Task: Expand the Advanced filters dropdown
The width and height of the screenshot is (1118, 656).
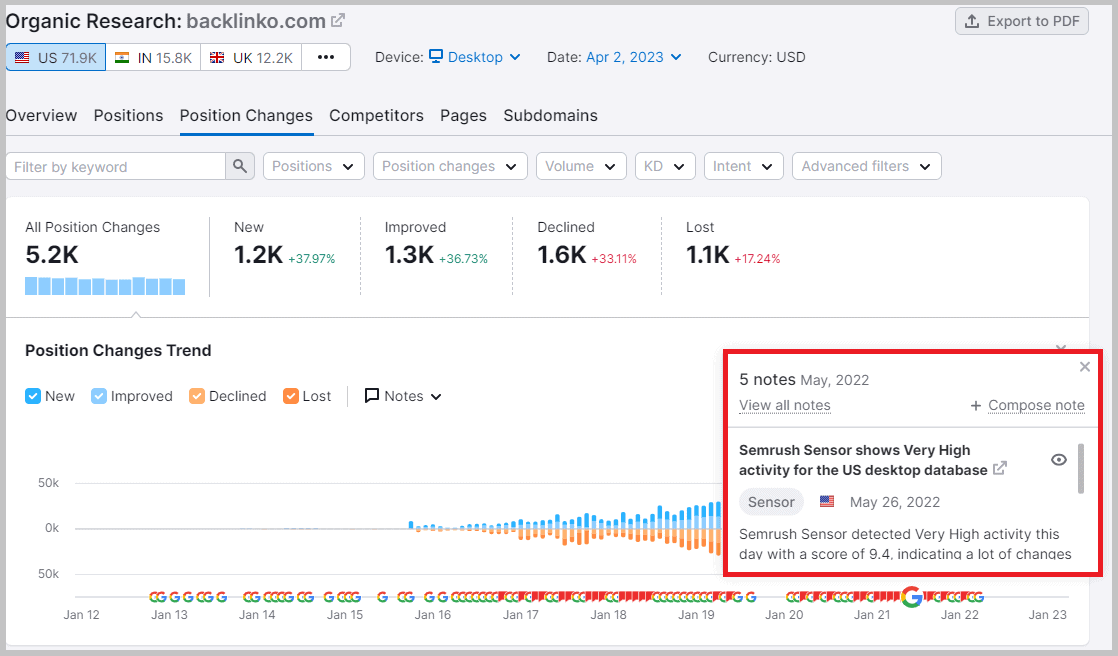Action: click(866, 167)
